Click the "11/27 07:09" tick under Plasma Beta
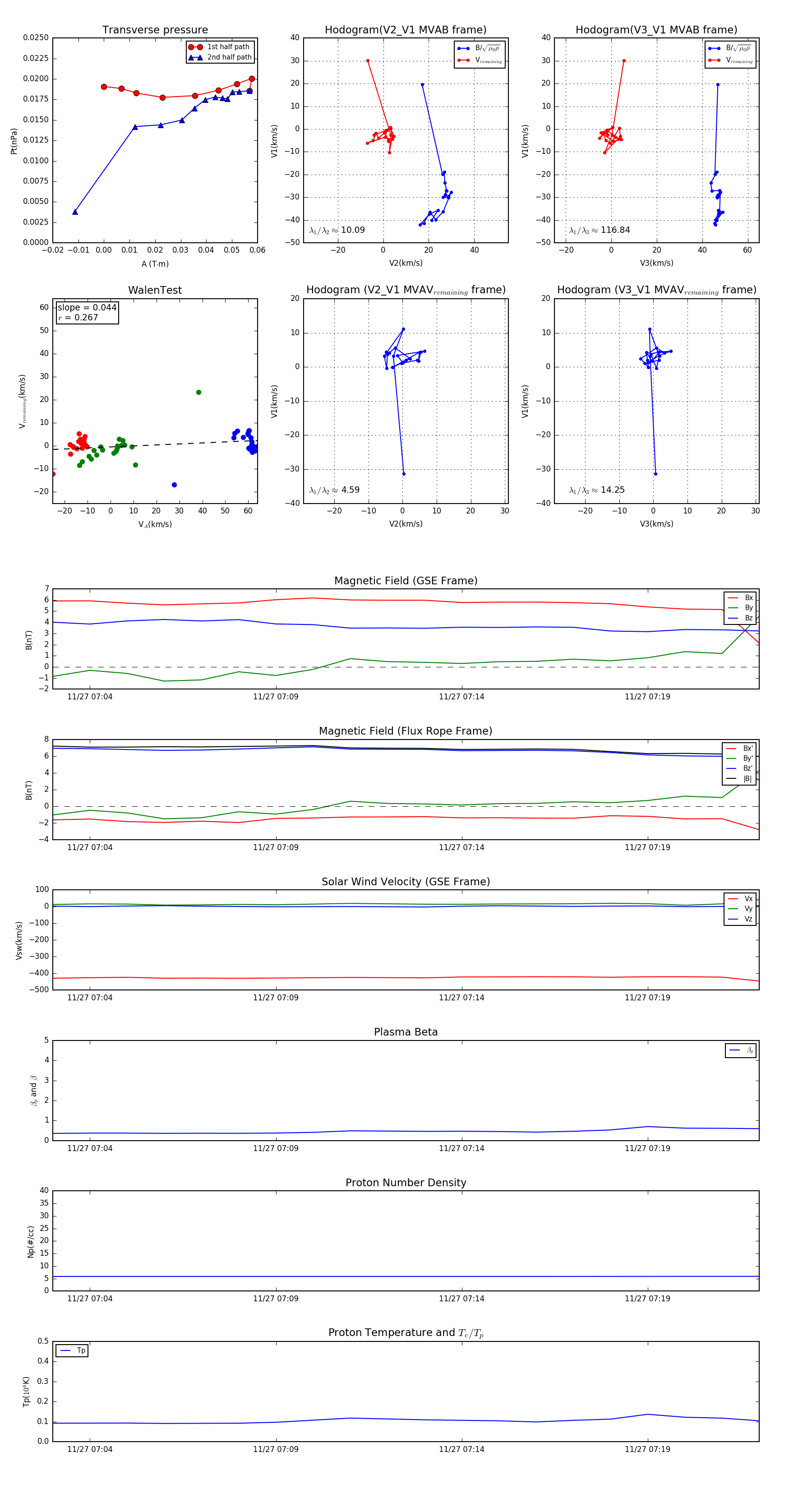 (276, 1148)
